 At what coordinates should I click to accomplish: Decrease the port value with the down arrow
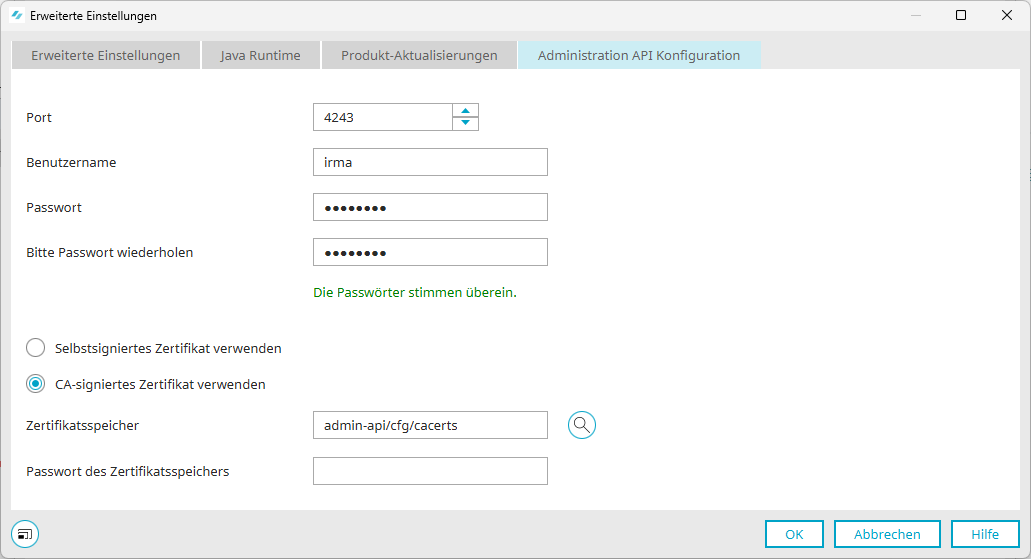tap(465, 123)
